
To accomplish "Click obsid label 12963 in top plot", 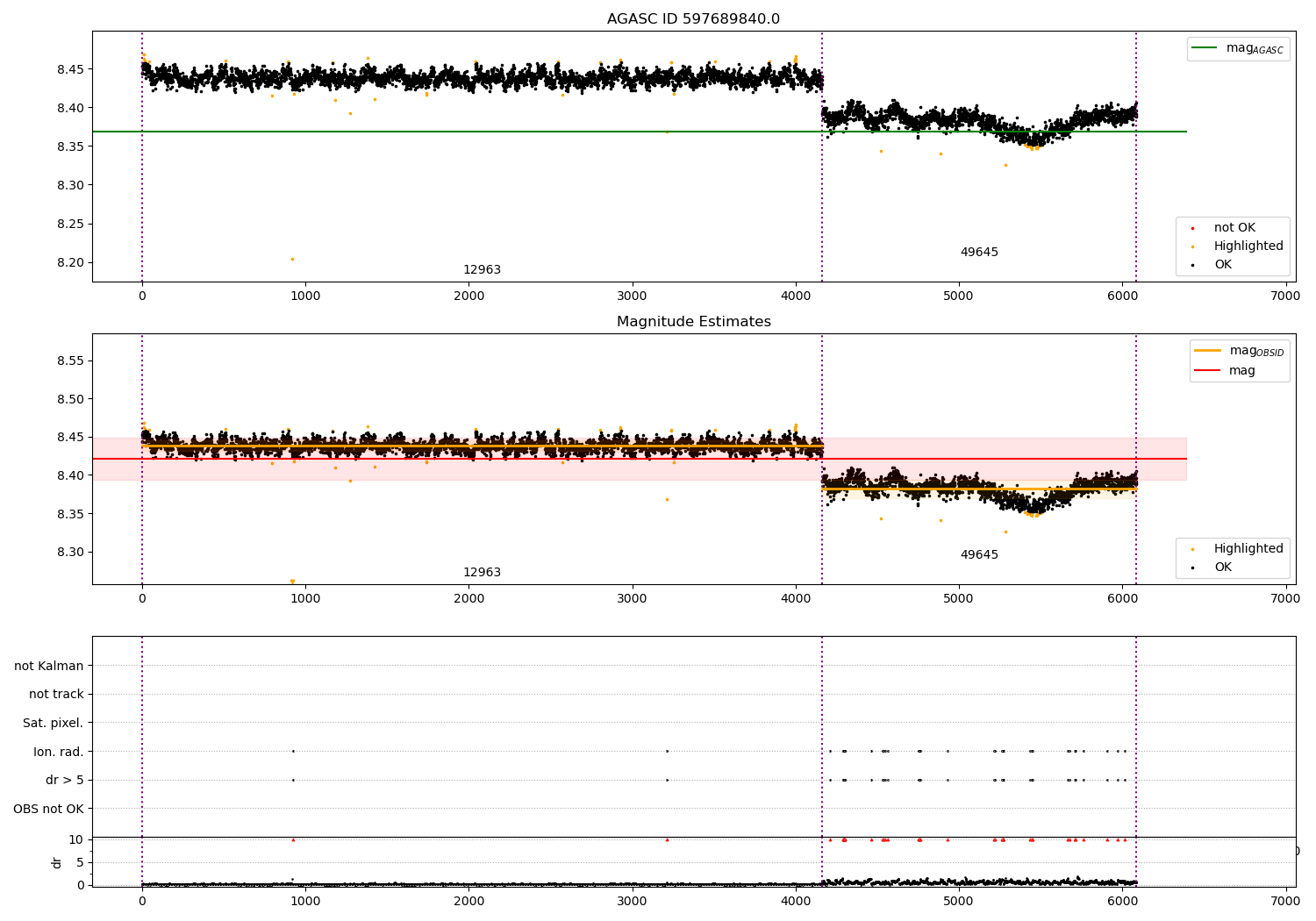I will click(x=482, y=270).
